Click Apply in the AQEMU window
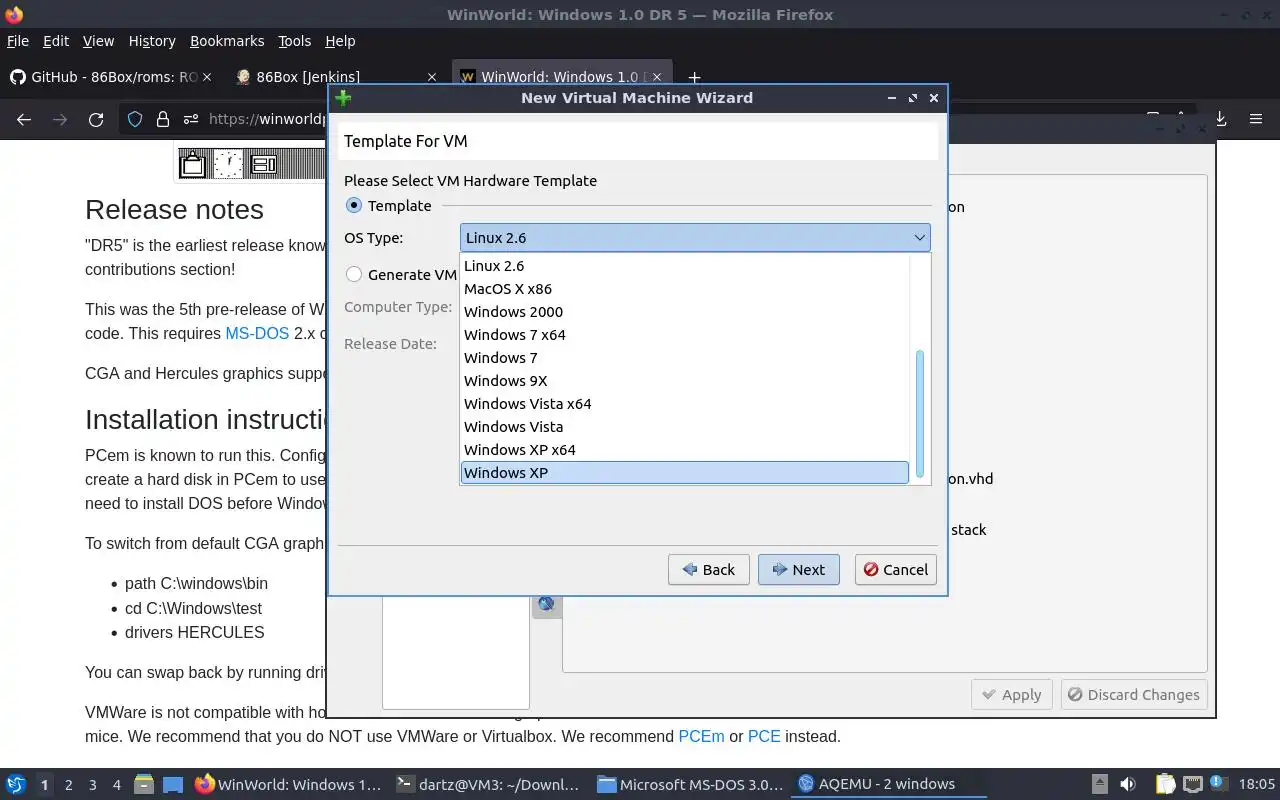Viewport: 1280px width, 800px height. point(1011,695)
